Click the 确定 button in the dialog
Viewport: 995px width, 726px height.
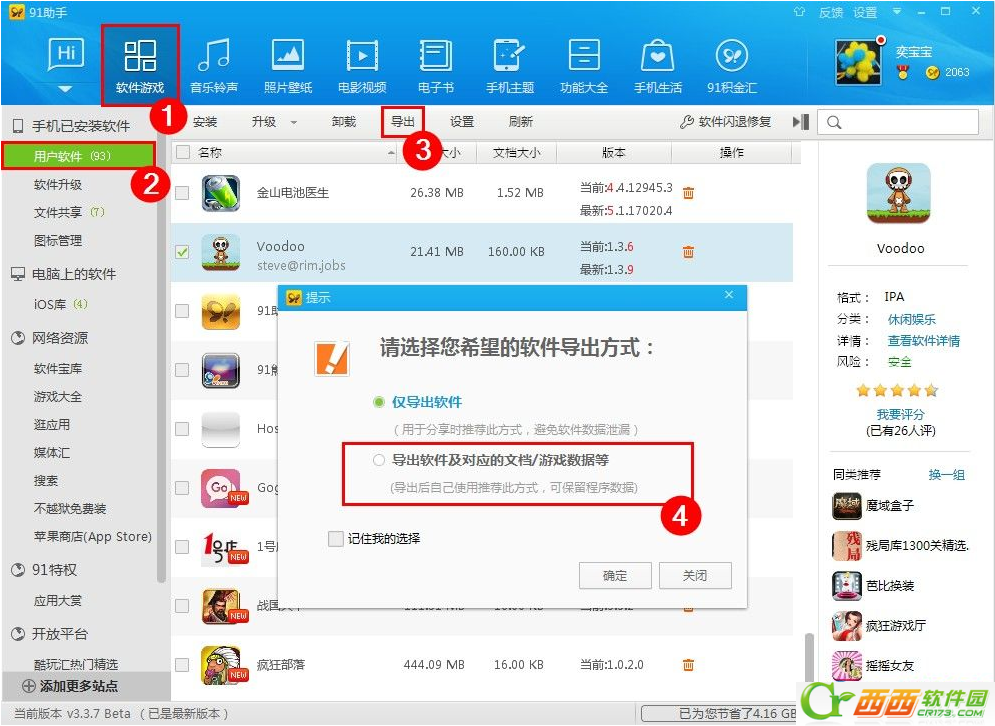(615, 576)
